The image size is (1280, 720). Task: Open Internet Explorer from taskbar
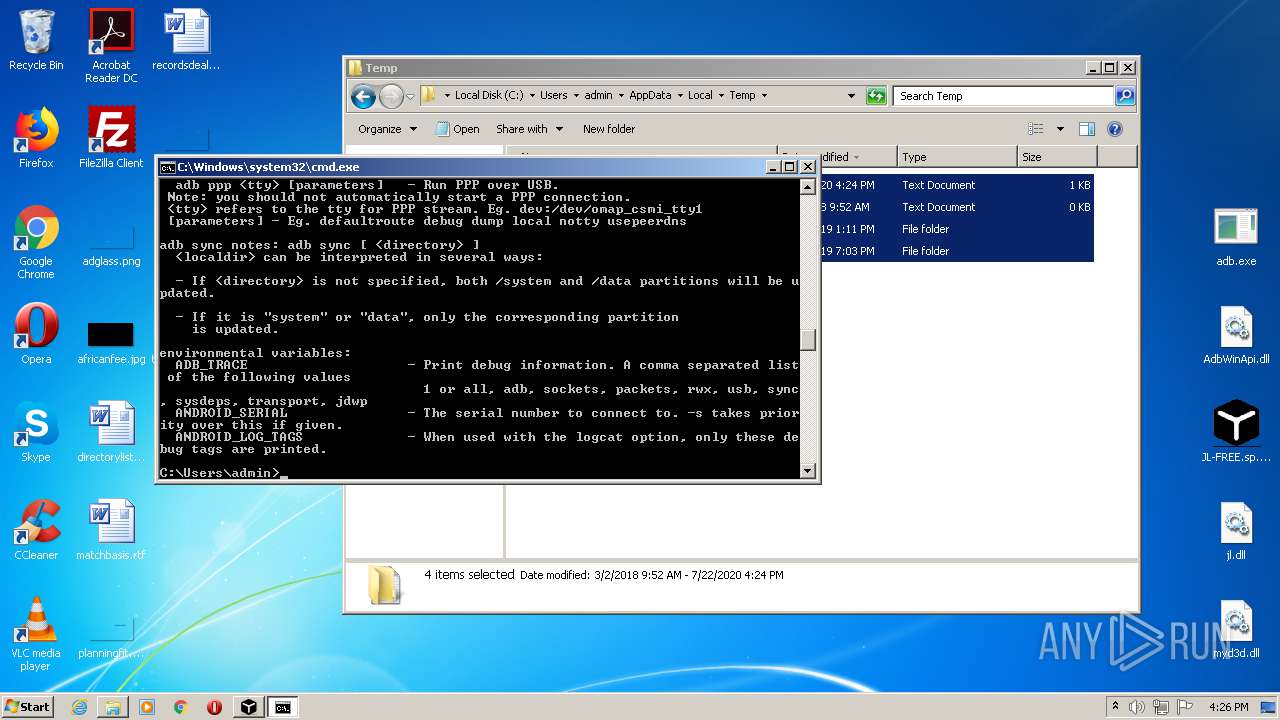pos(79,707)
